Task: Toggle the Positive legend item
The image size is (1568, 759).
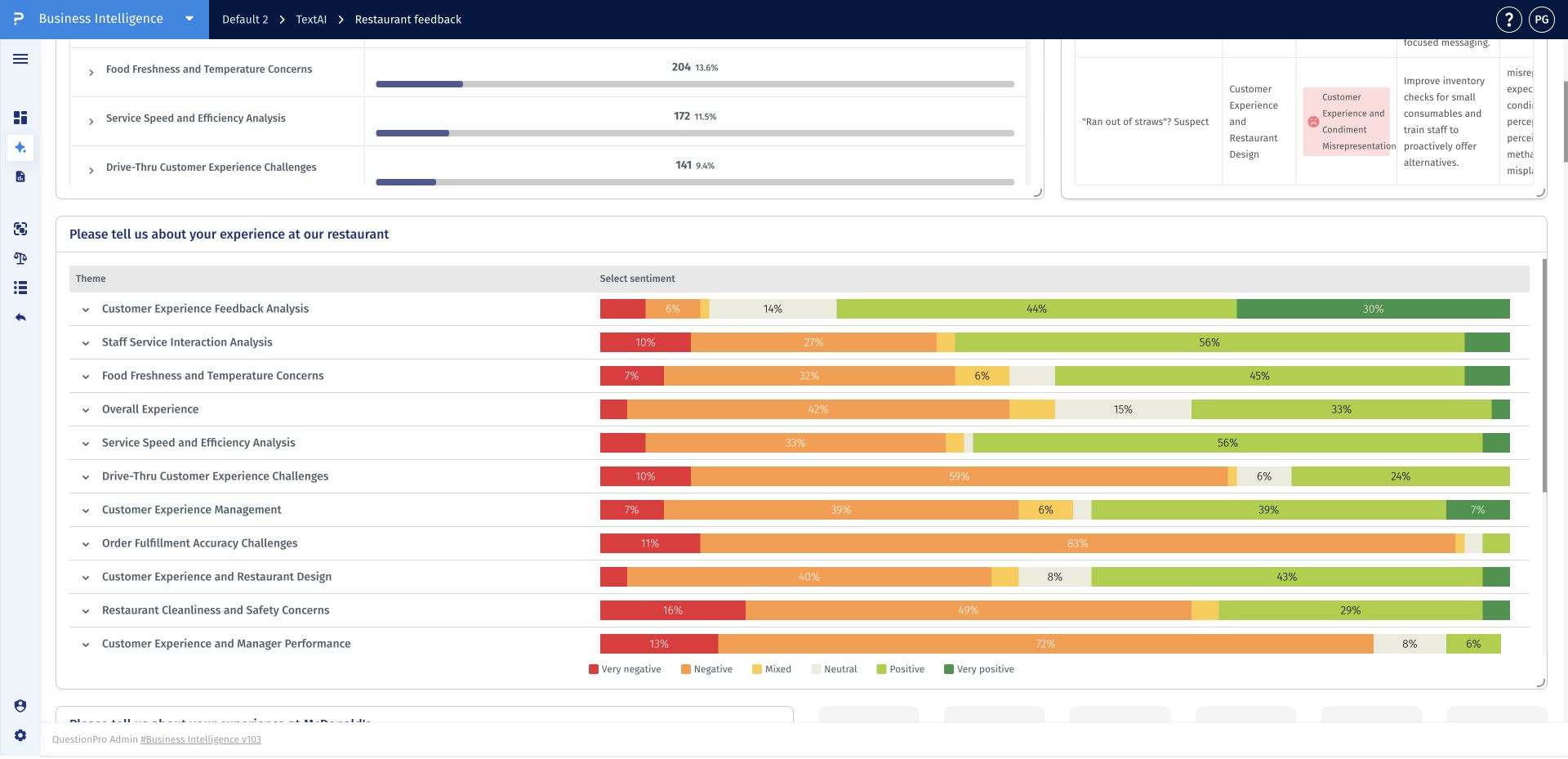Action: [900, 669]
